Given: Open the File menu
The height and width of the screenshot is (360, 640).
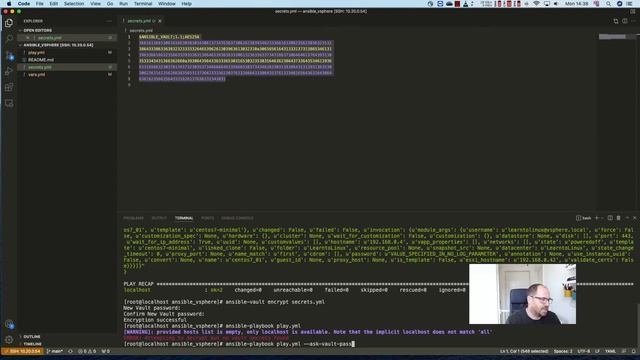Looking at the screenshot, I should click(40, 4).
